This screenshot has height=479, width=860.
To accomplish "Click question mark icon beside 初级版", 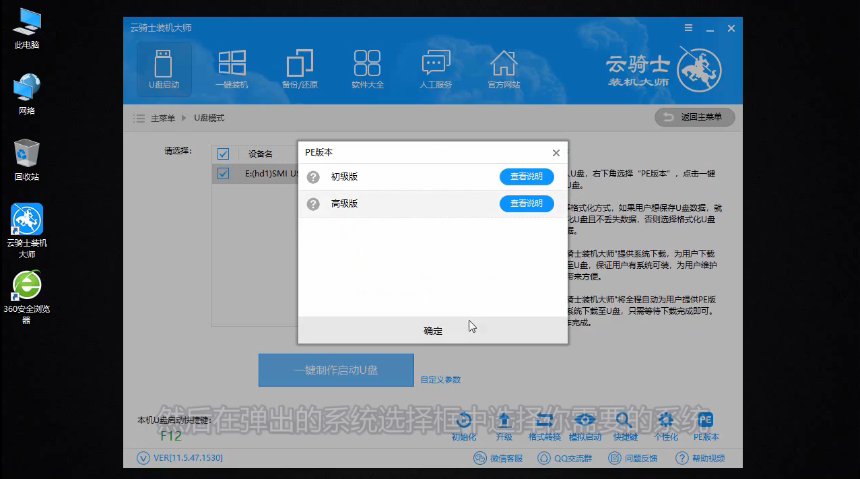I will click(313, 177).
